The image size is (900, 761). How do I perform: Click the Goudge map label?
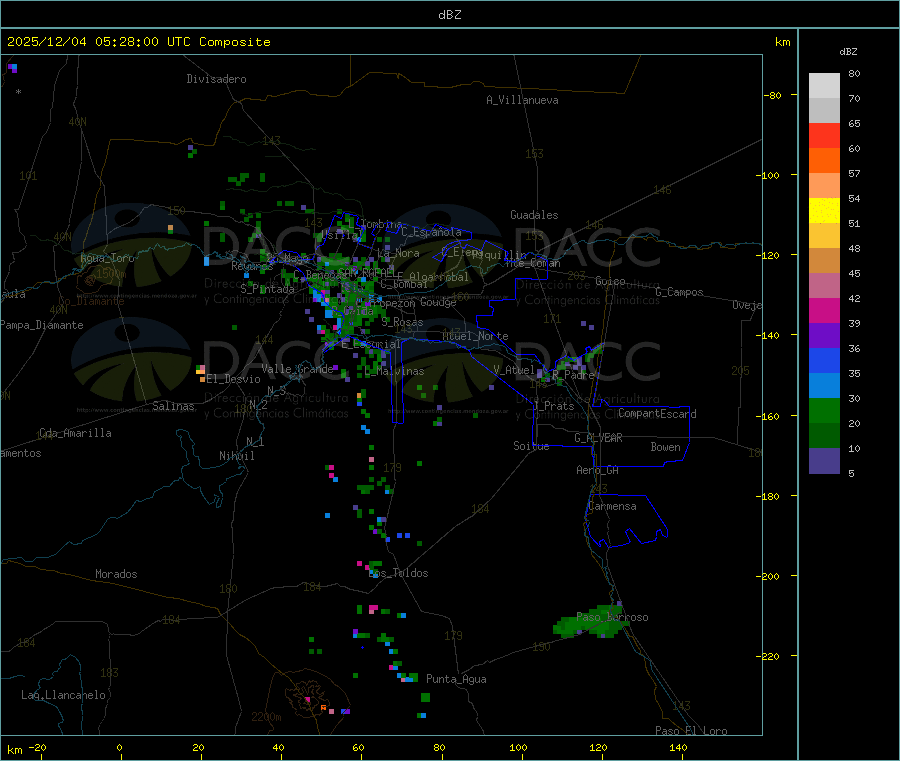[x=438, y=302]
